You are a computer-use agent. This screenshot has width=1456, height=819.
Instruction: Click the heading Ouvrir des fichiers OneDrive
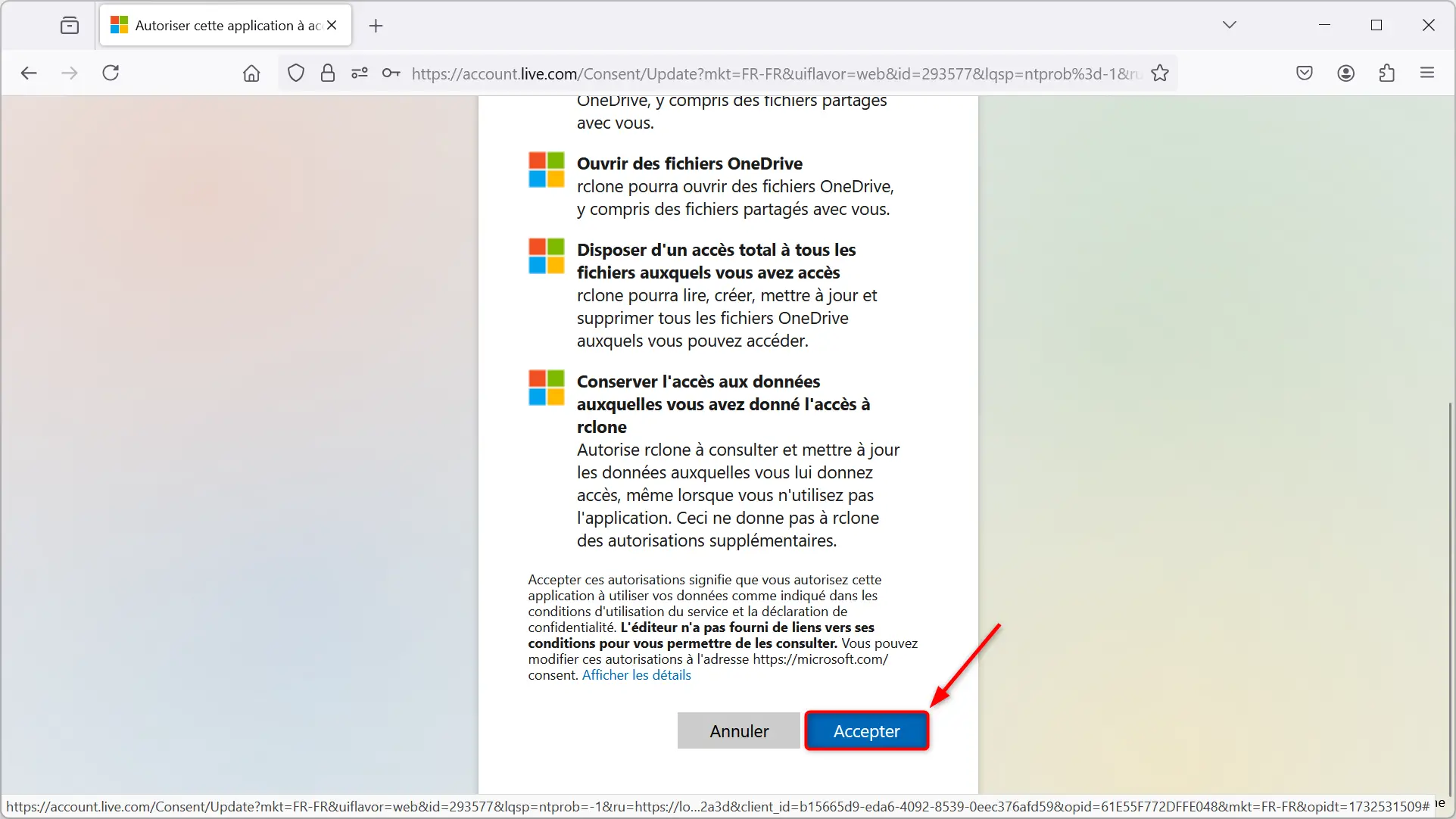pyautogui.click(x=689, y=163)
